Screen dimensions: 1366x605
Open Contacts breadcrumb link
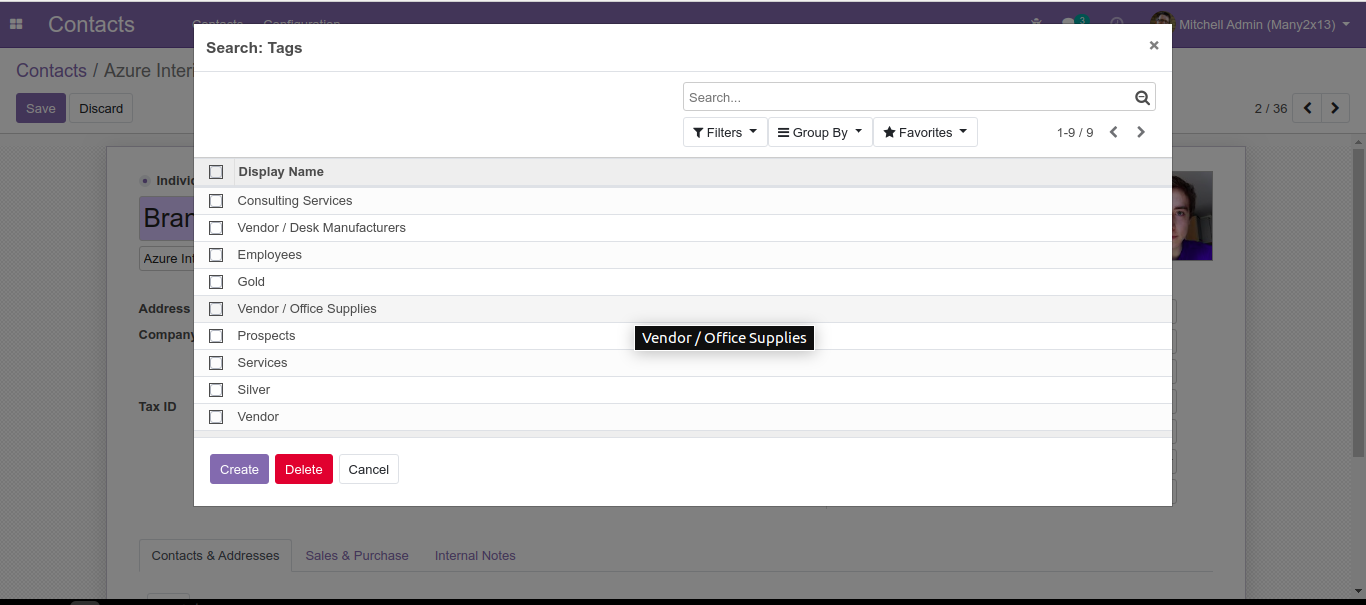[51, 71]
